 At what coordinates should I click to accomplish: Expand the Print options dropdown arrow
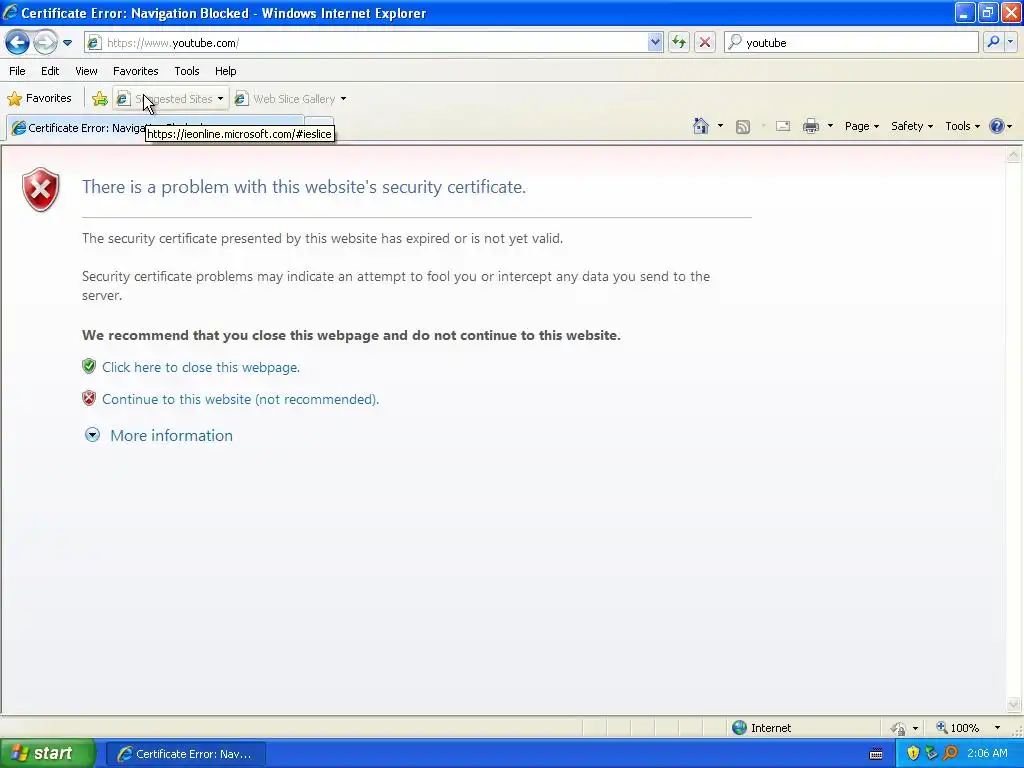point(830,126)
